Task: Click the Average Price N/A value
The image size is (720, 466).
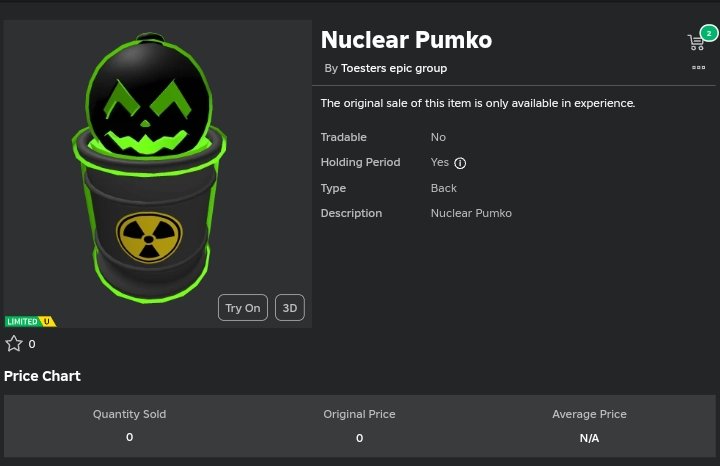Action: coord(590,438)
